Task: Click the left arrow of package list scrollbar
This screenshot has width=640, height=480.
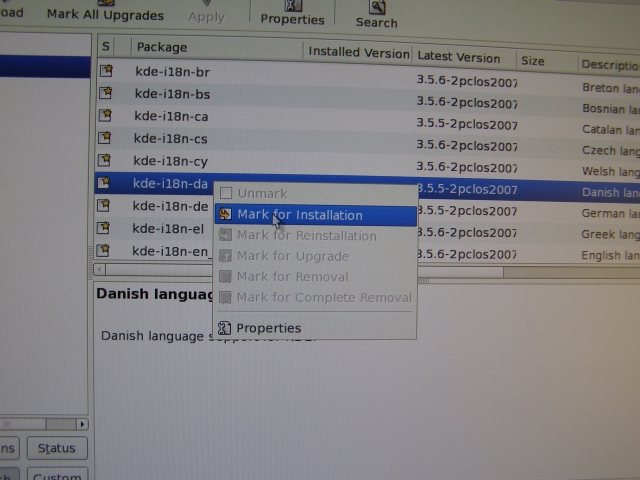Action: point(99,269)
